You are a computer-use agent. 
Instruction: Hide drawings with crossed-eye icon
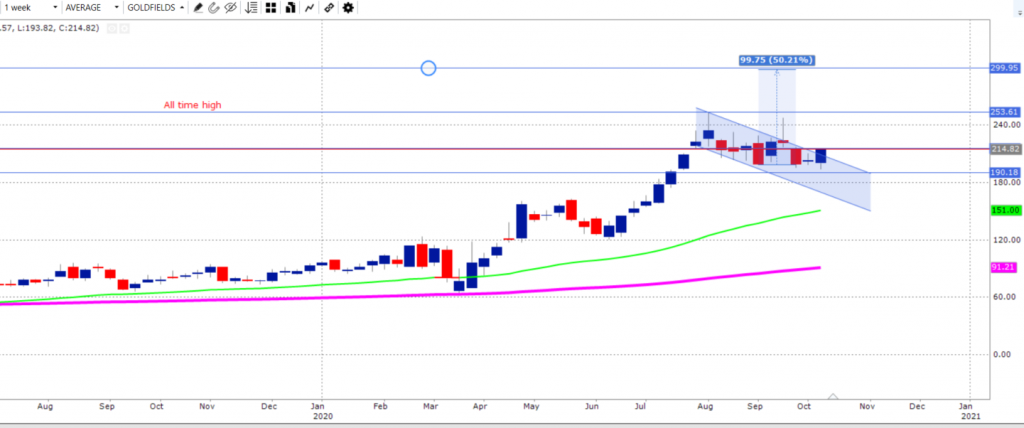tap(230, 7)
